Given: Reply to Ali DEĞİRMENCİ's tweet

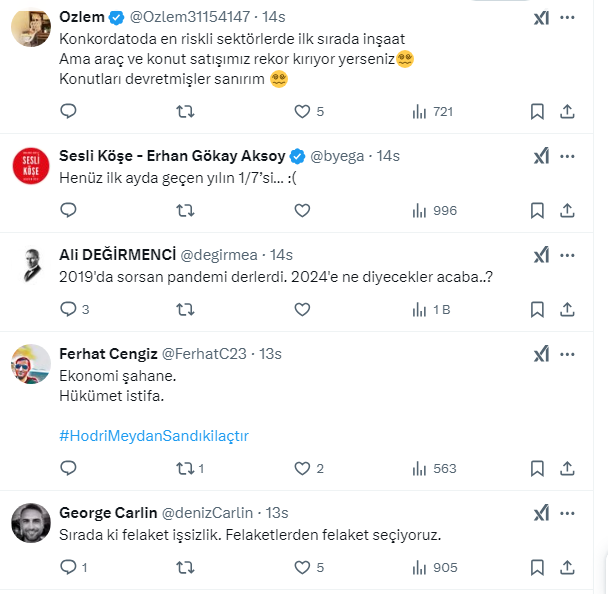Looking at the screenshot, I should coord(68,310).
